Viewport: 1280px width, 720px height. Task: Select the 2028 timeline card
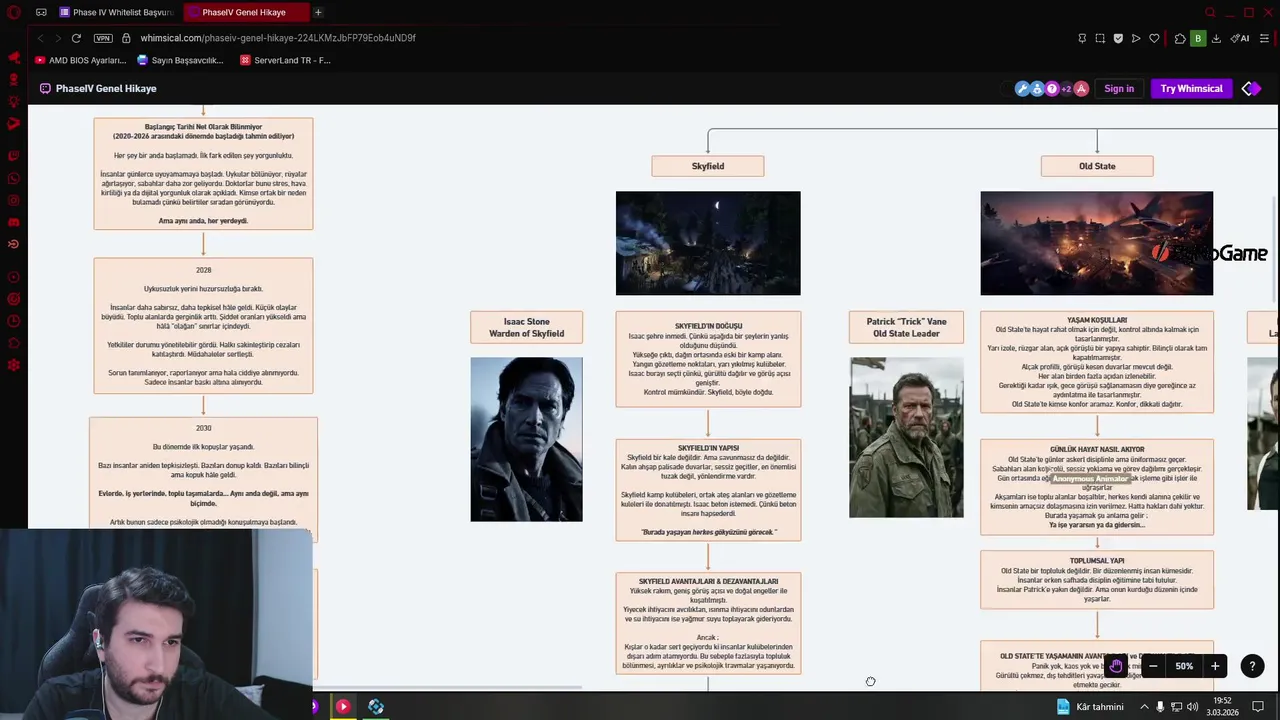click(x=203, y=325)
